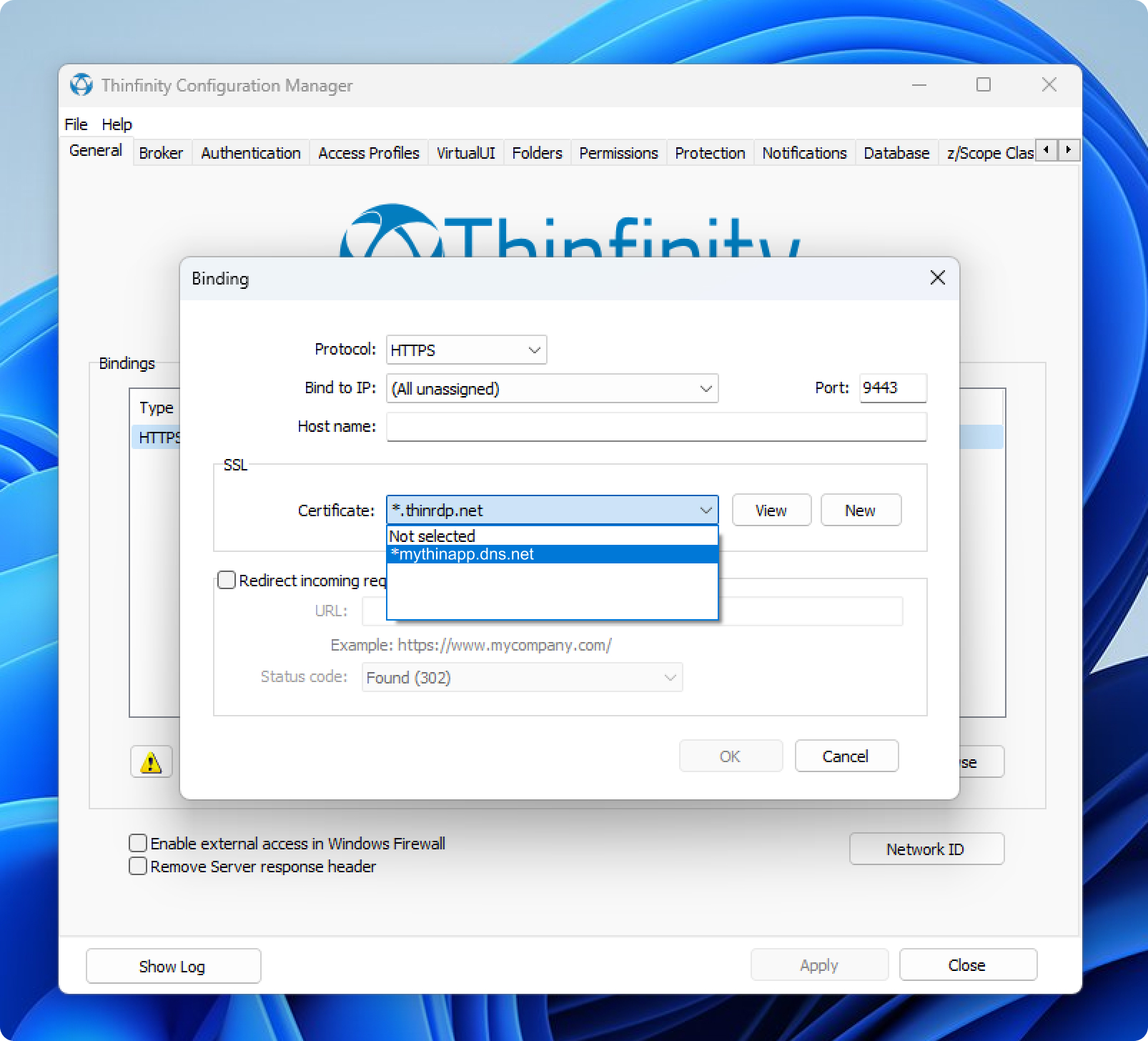Click the New certificate button
1148x1041 pixels.
(861, 510)
